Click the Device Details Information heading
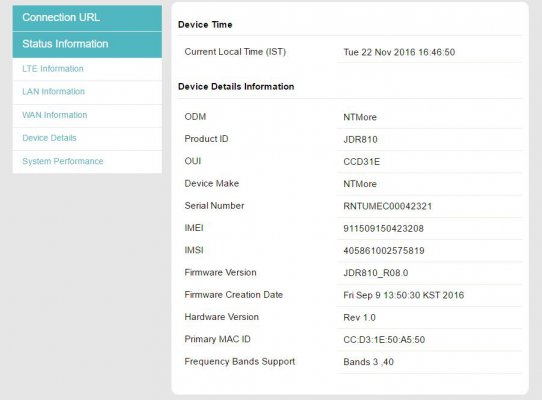Image resolution: width=542 pixels, height=400 pixels. click(236, 86)
